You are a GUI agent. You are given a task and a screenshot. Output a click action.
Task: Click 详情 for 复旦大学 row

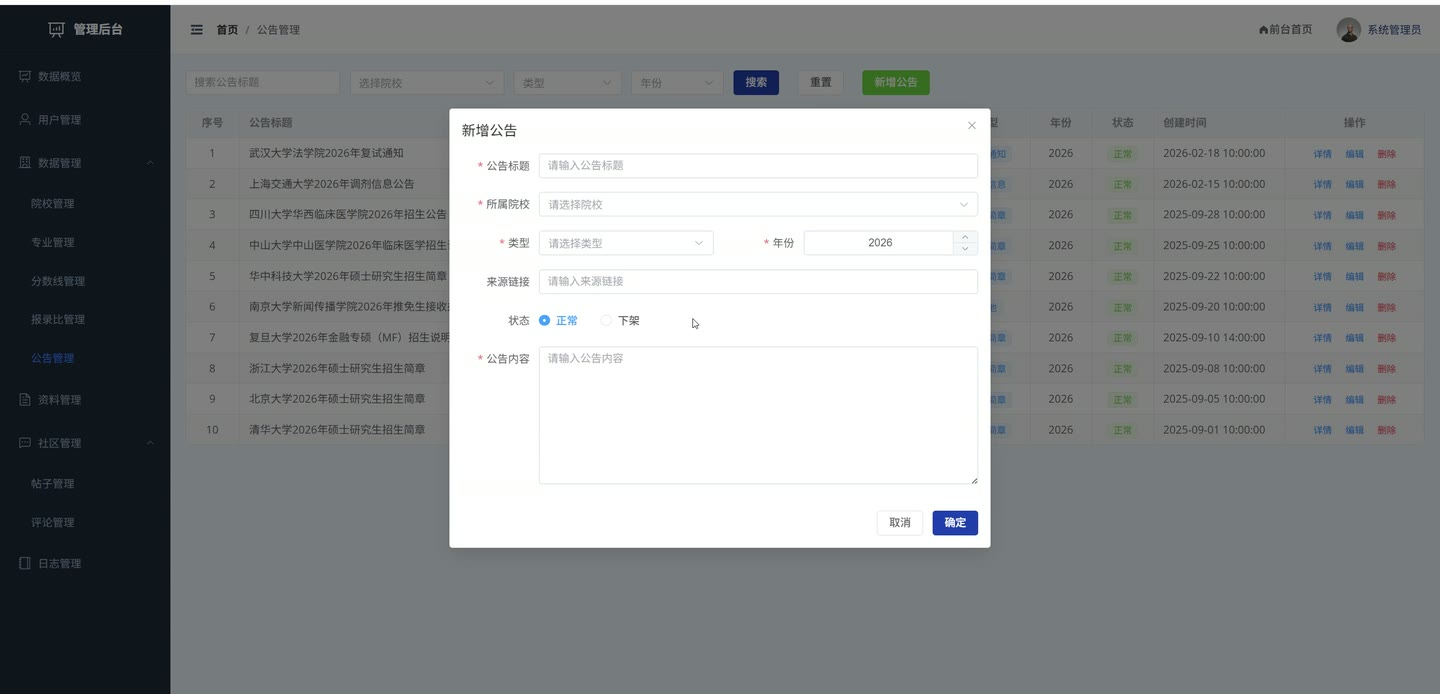pos(1322,338)
